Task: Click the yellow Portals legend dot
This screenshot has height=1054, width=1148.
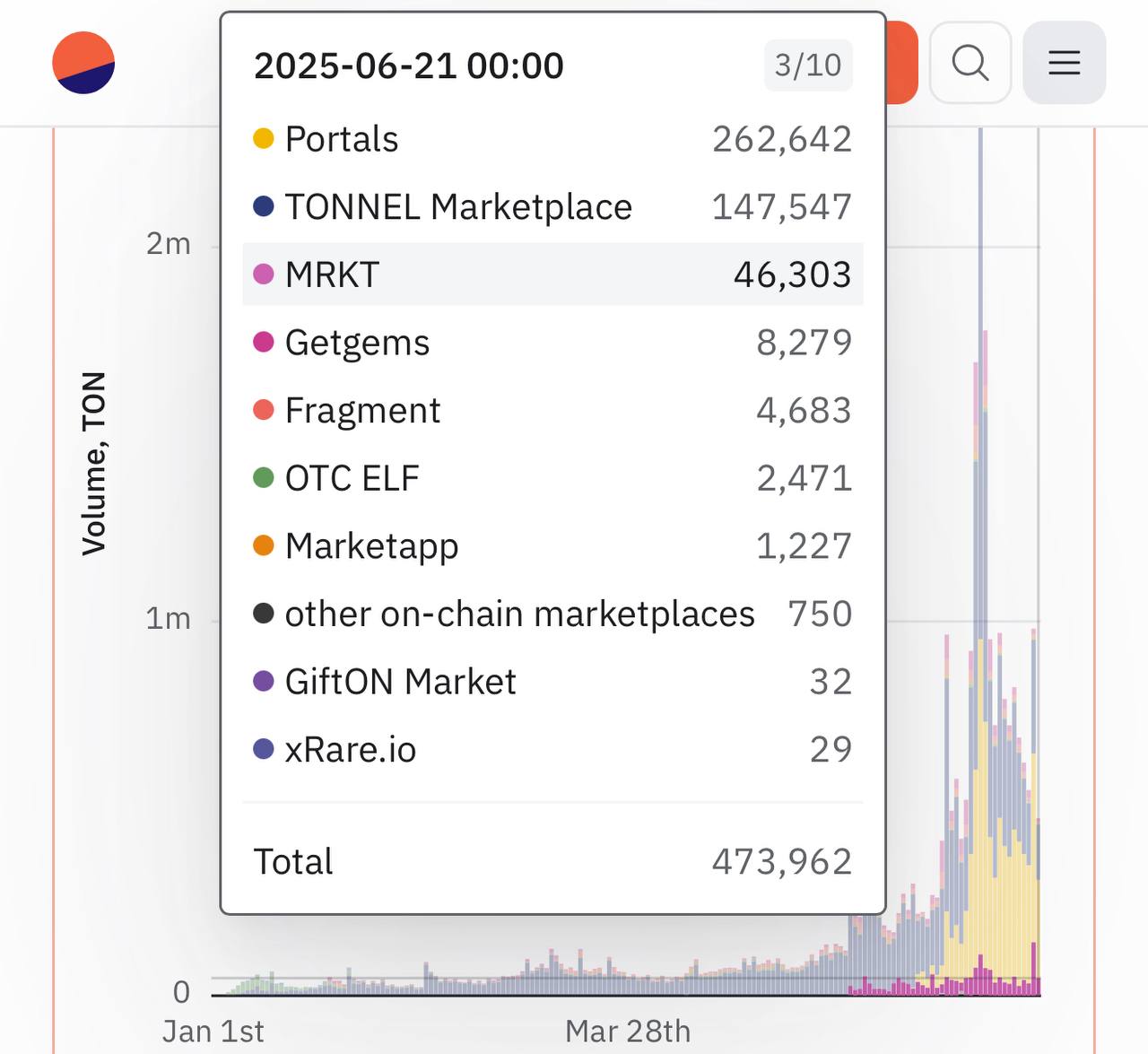Action: 264,139
